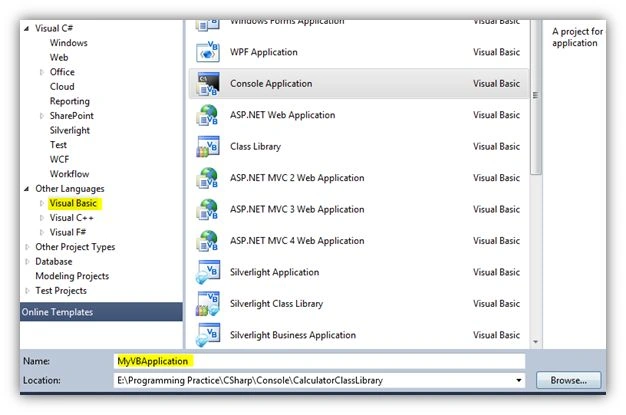Expand the Visual C++ node arrow

[42, 218]
